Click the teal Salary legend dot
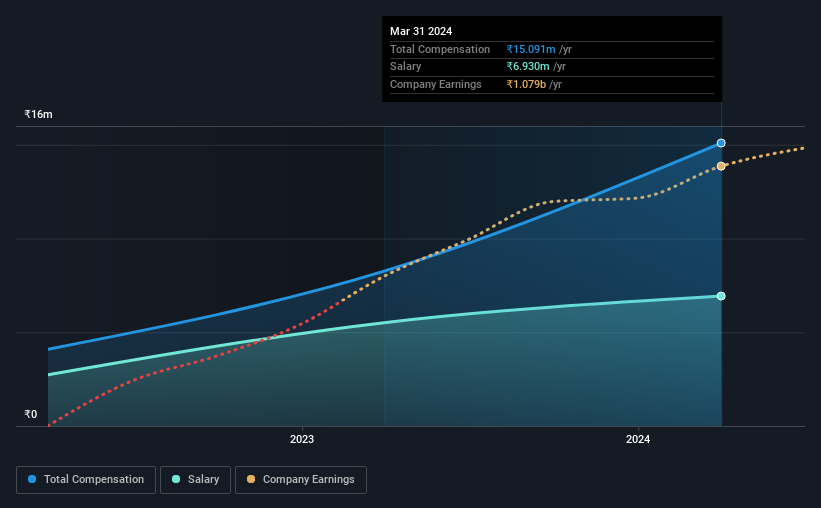821x508 pixels. coord(176,479)
